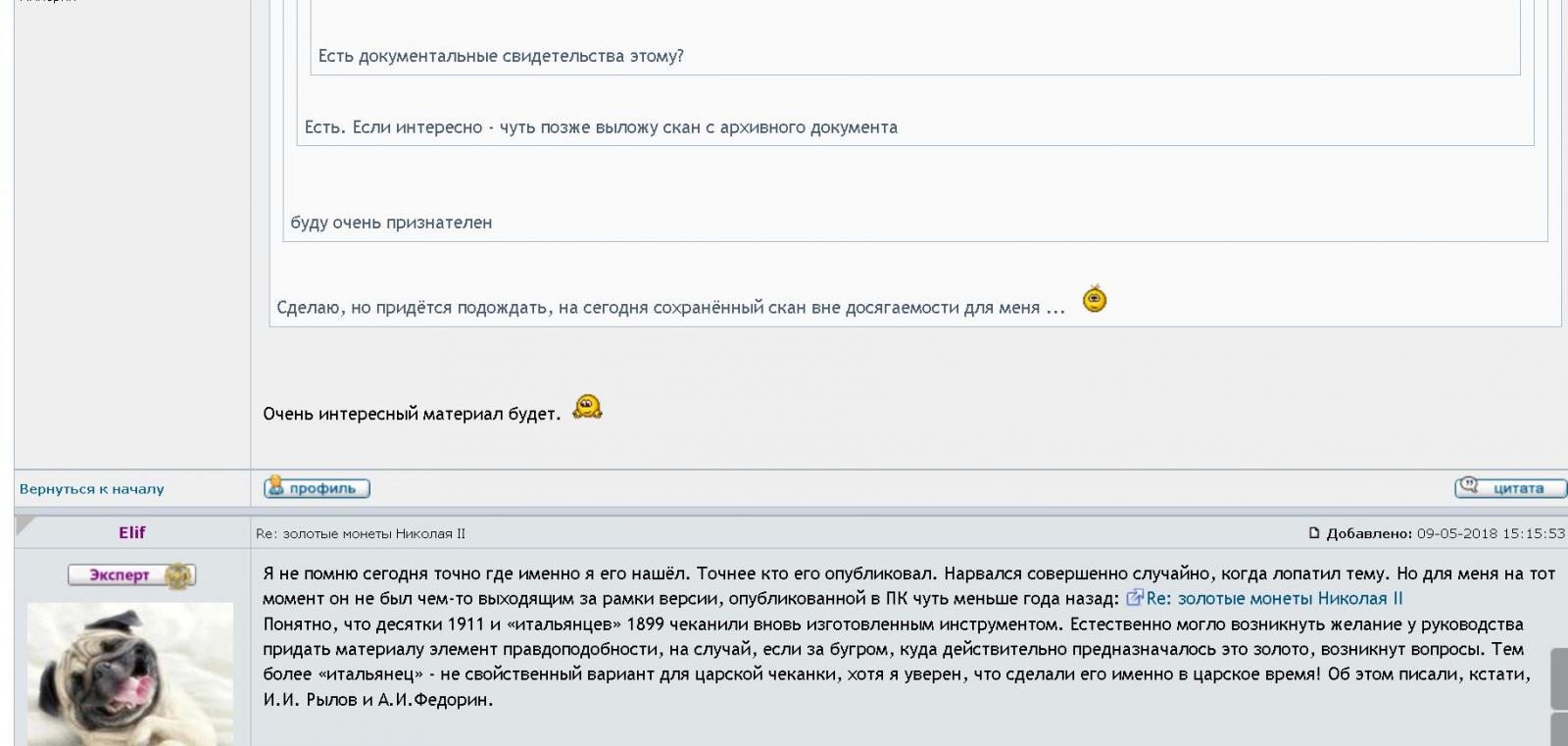Click the smiley after 'материал будет.'
The image size is (1568, 746).
coord(587,407)
